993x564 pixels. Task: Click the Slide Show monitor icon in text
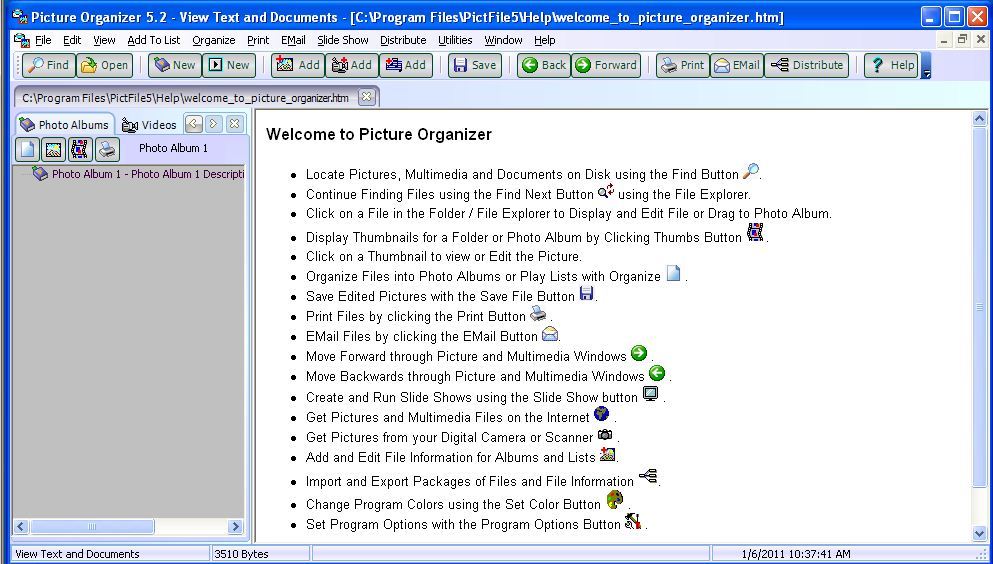[x=650, y=394]
